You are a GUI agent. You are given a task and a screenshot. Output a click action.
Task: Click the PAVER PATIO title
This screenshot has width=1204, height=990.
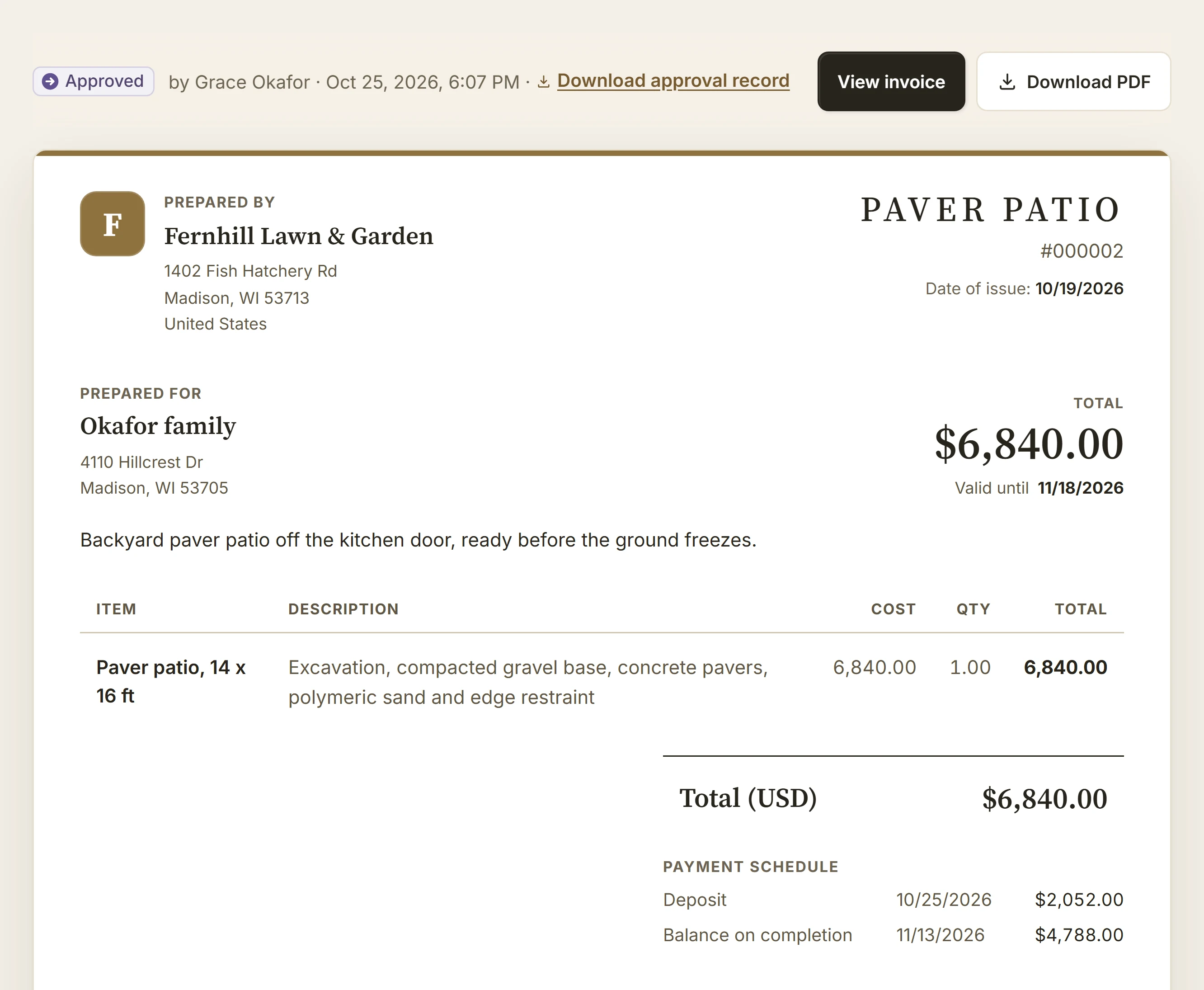(x=992, y=209)
